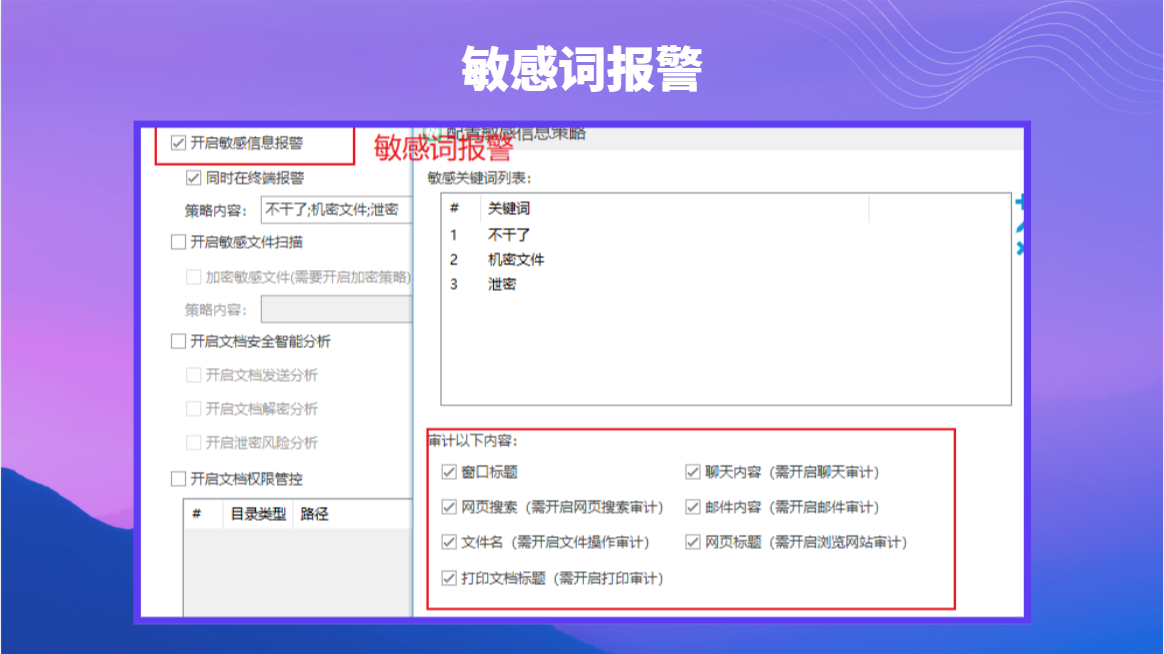Screen dimensions: 1164x654
Task: Click the 路径 column header
Action: pos(353,514)
